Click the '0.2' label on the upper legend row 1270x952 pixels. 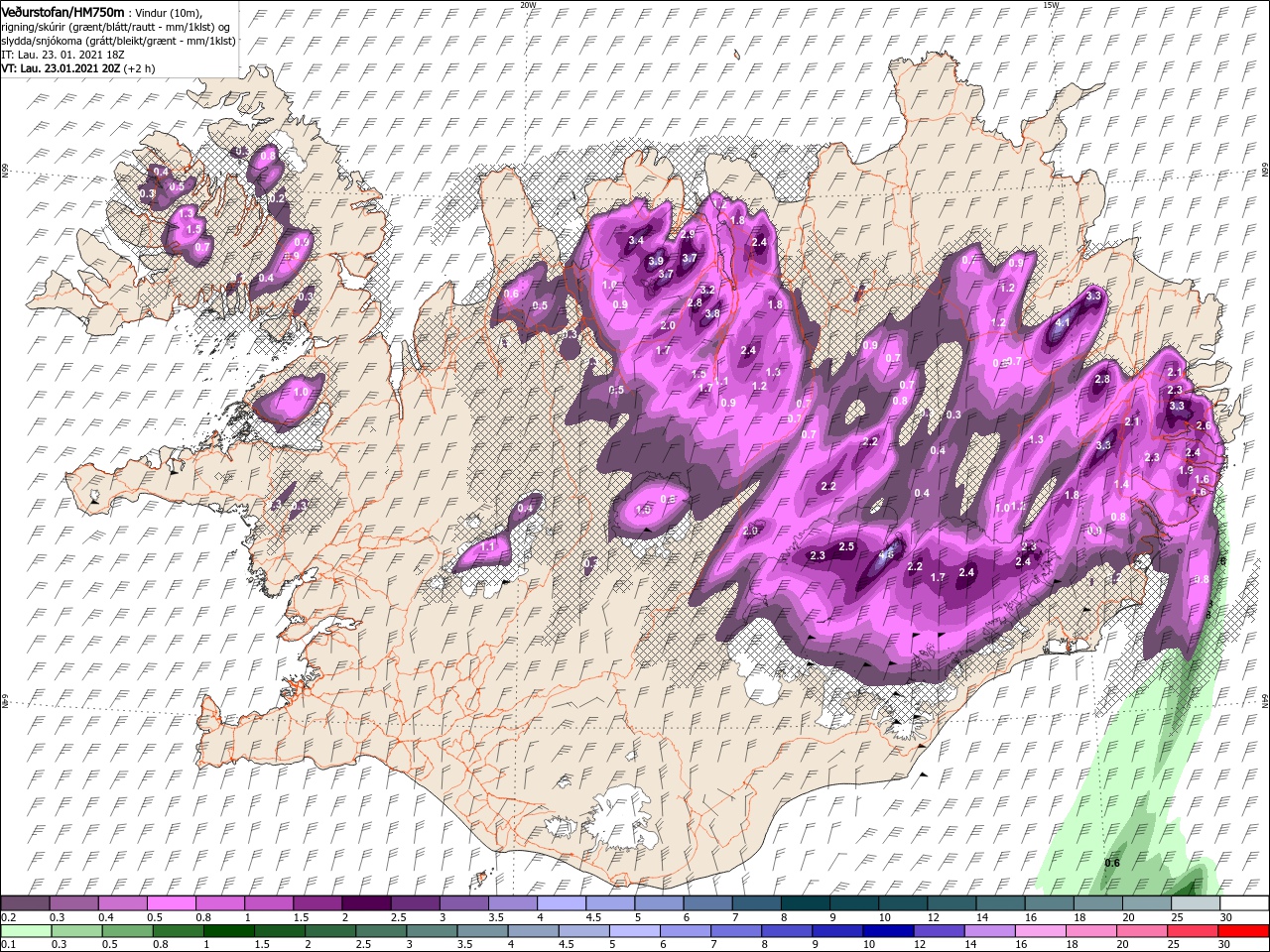(8, 916)
